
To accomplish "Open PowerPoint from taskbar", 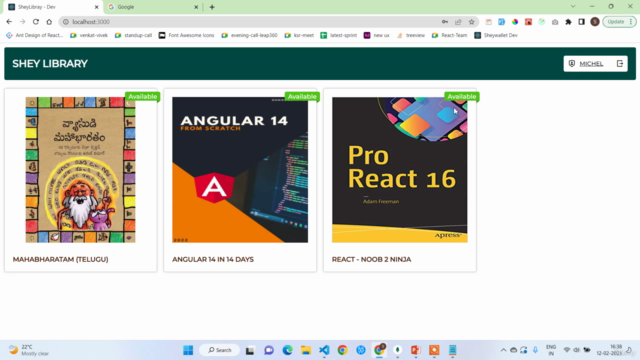I will pyautogui.click(x=416, y=350).
